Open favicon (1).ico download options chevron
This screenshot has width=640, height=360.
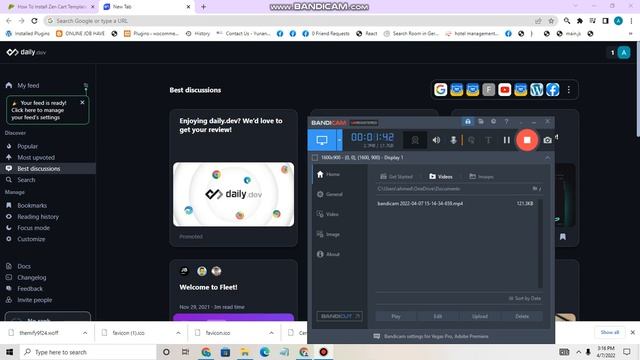178,333
